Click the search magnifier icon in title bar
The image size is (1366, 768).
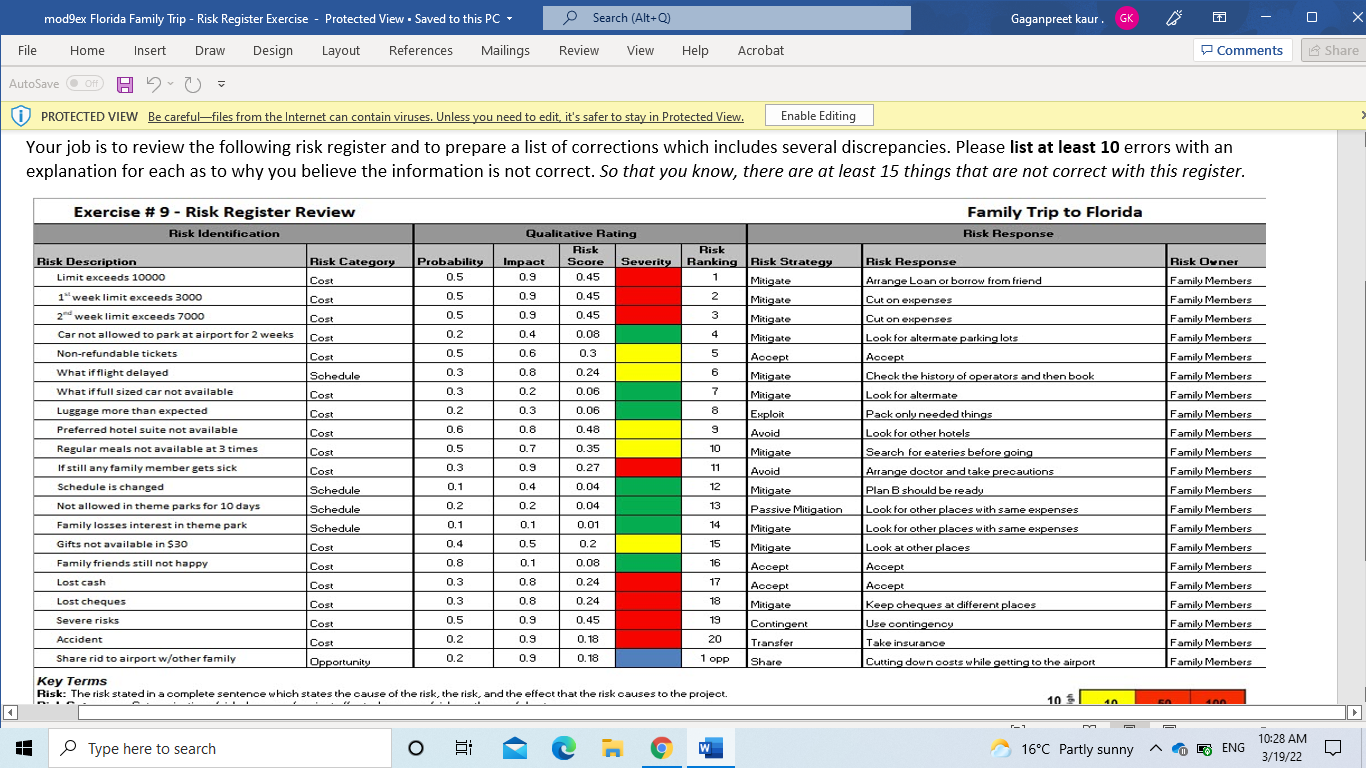(x=571, y=18)
